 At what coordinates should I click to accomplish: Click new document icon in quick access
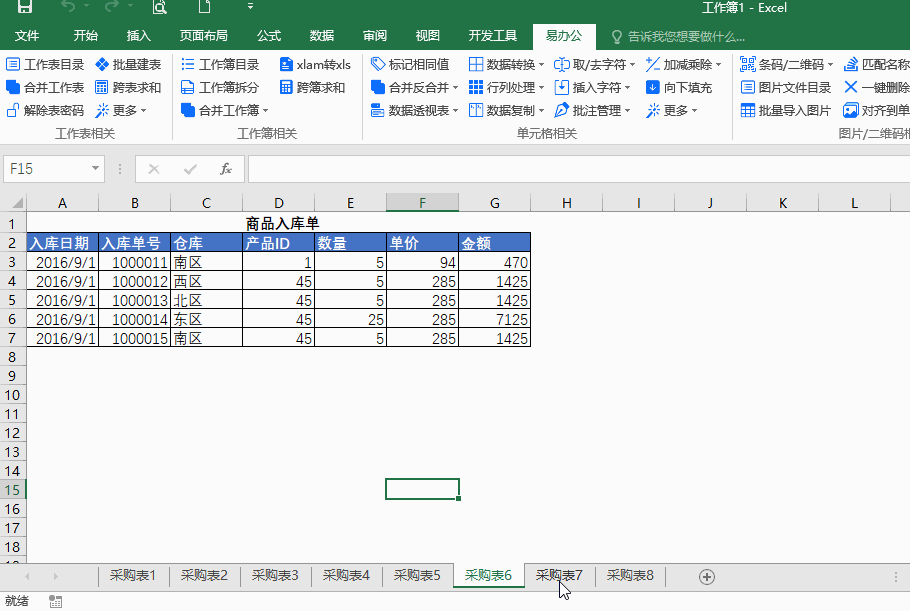click(204, 6)
